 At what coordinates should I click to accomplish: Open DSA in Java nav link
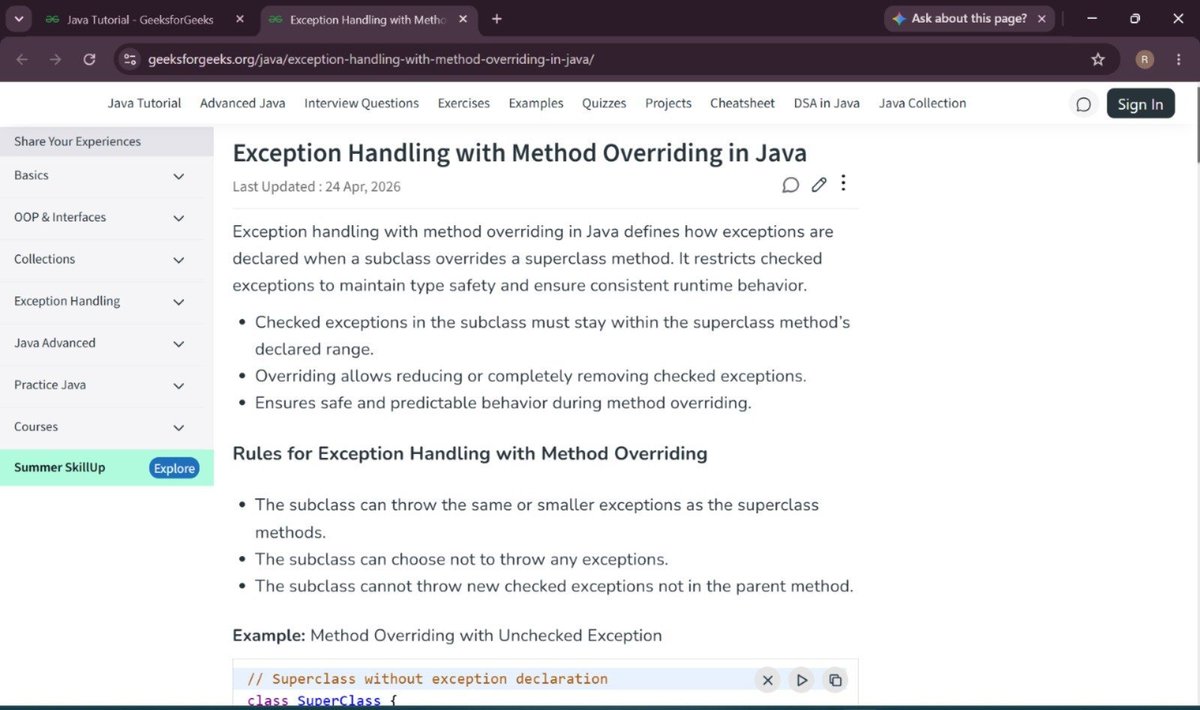827,103
